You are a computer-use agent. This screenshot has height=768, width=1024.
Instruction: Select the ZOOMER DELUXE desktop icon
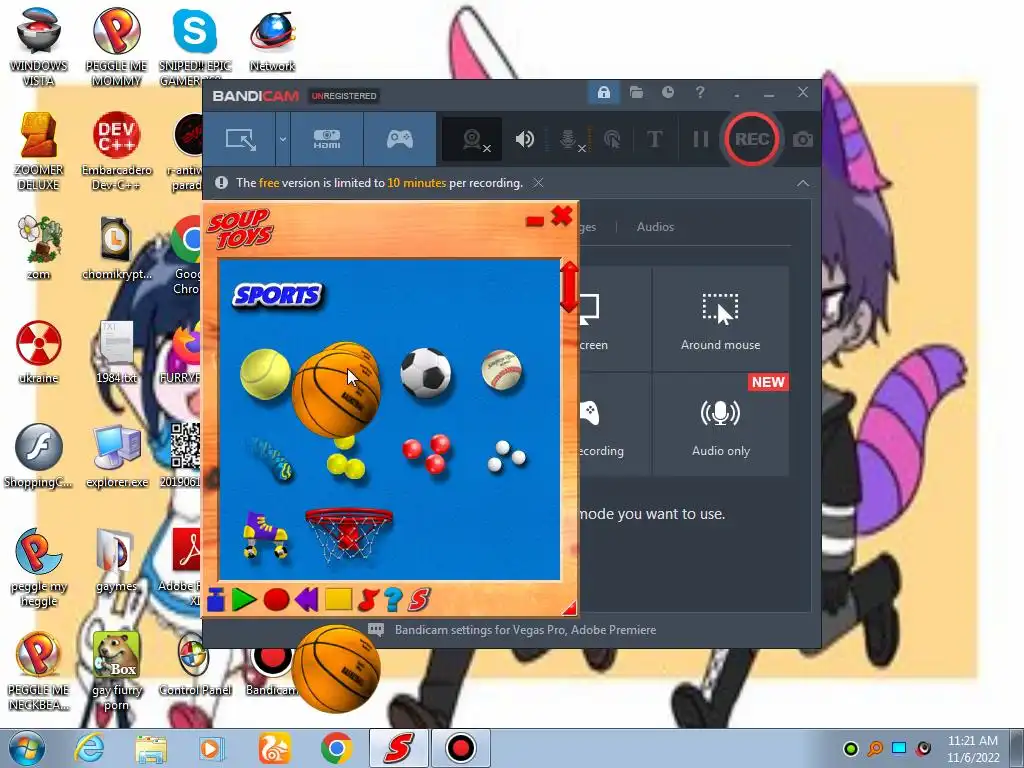tap(39, 151)
